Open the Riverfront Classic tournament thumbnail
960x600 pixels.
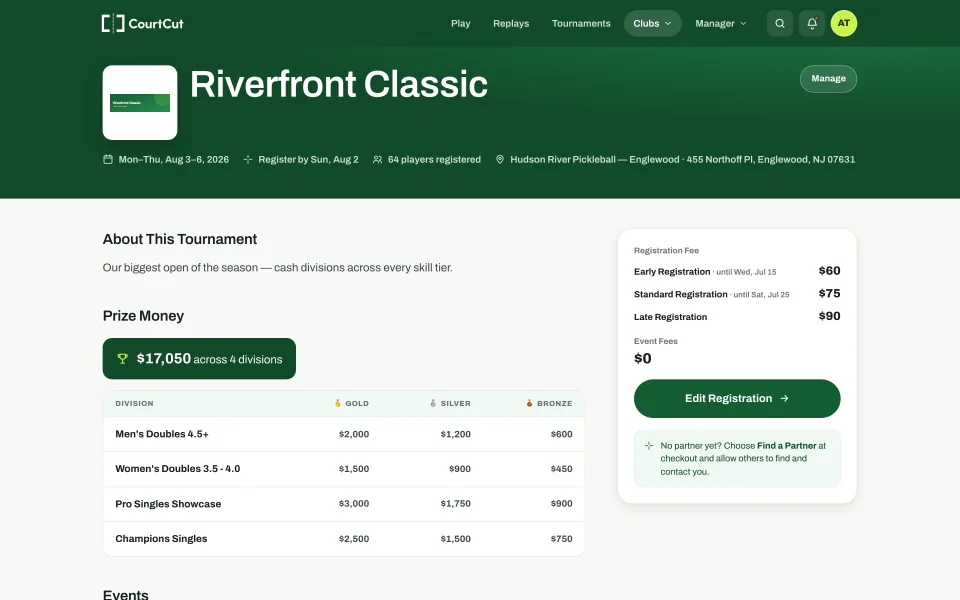[140, 103]
